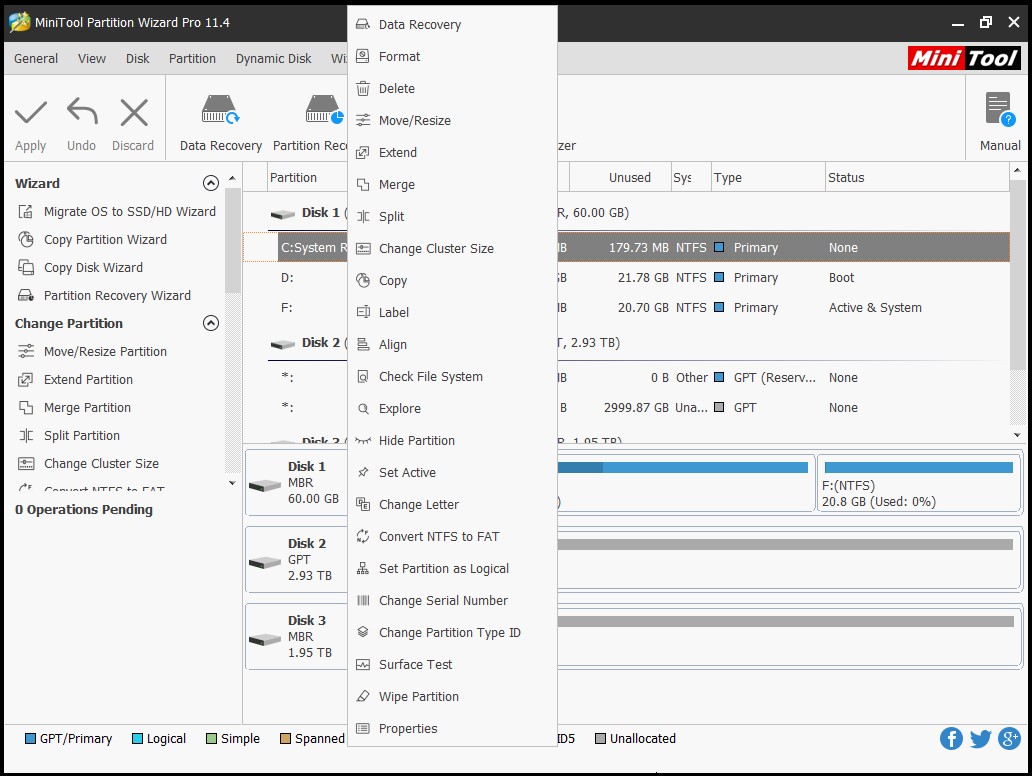Image resolution: width=1032 pixels, height=776 pixels.
Task: Open MiniTool's Facebook page icon
Action: 951,739
